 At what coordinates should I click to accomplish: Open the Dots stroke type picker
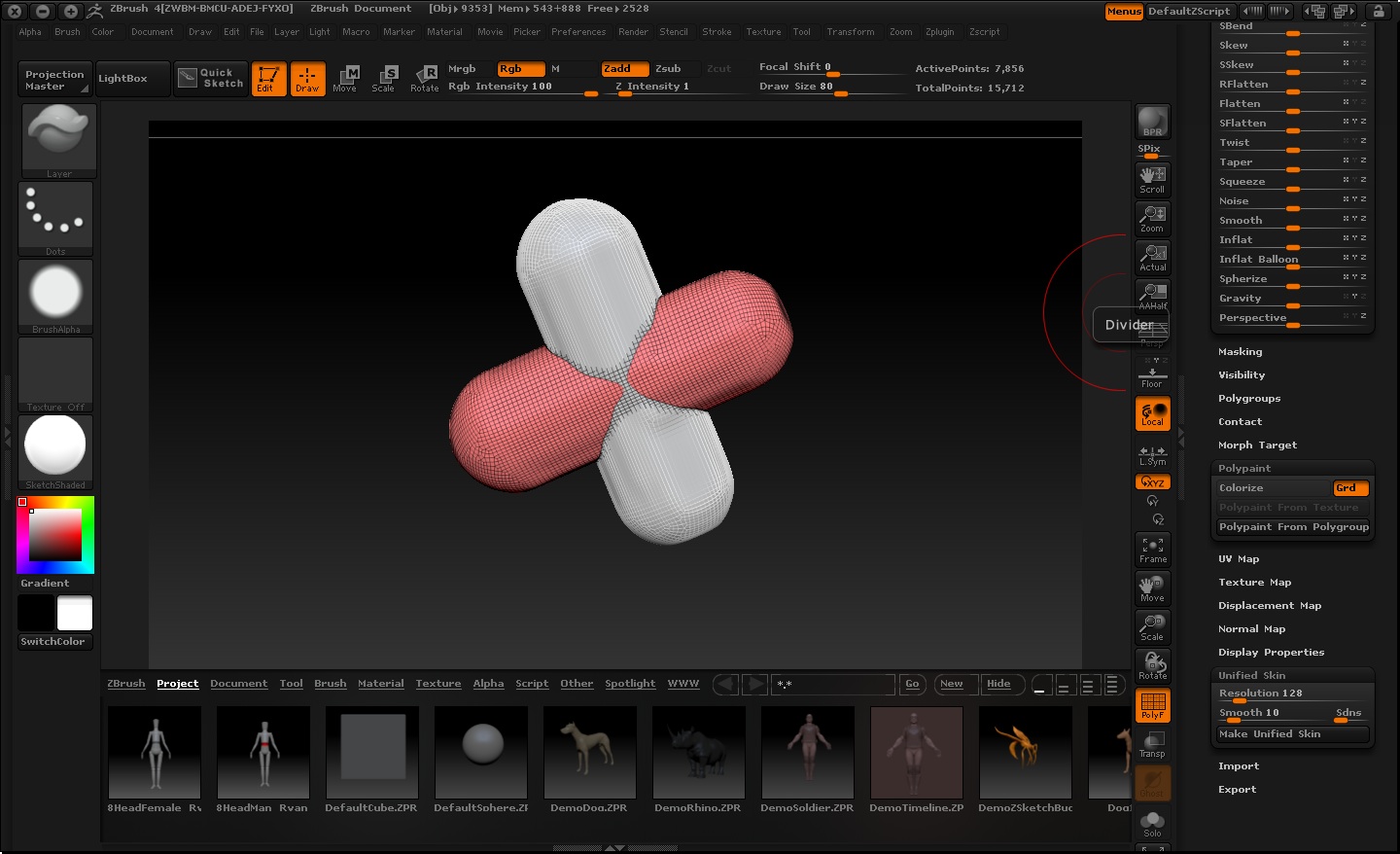coord(56,218)
